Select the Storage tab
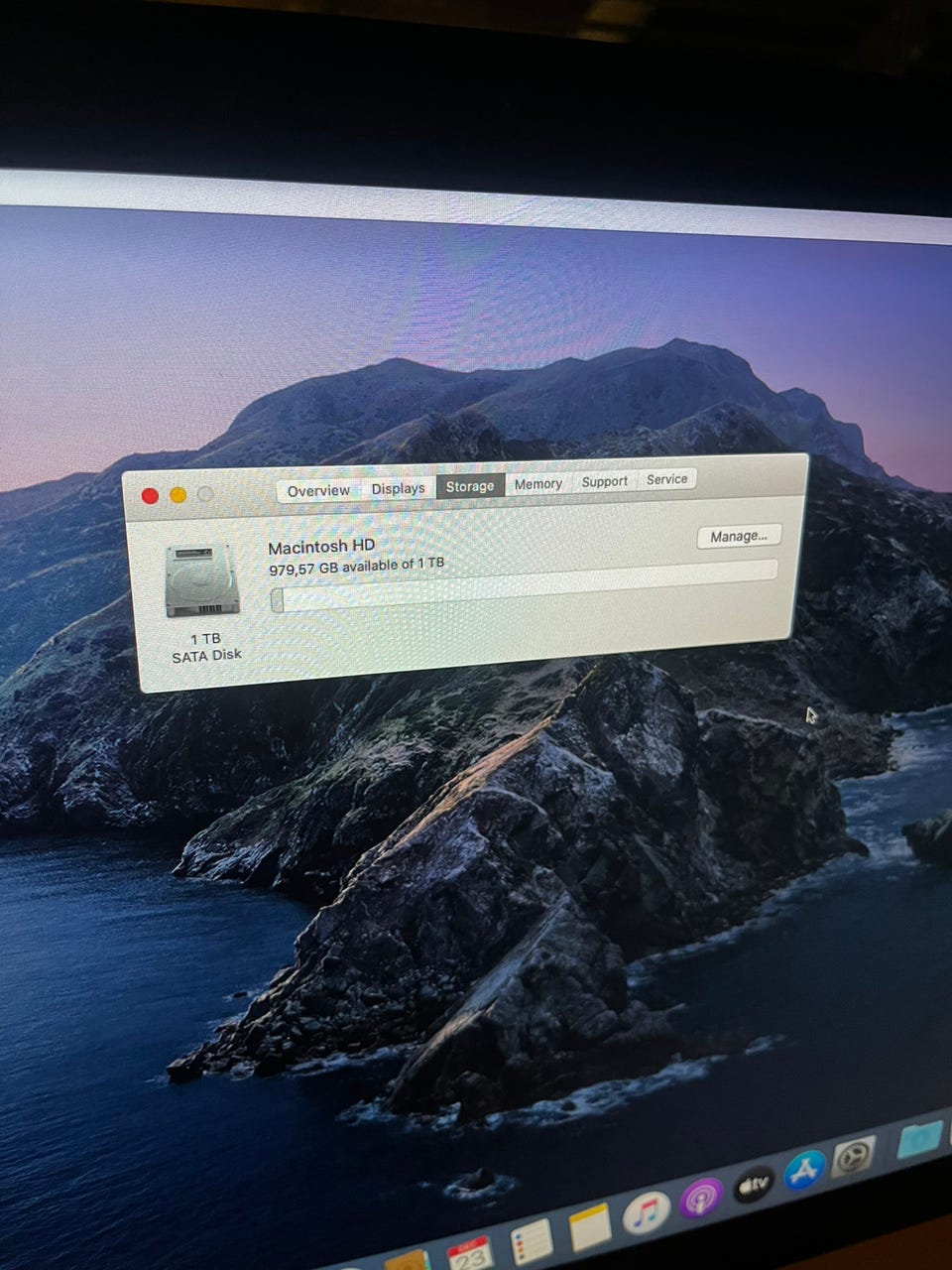Image resolution: width=952 pixels, height=1270 pixels. point(470,486)
